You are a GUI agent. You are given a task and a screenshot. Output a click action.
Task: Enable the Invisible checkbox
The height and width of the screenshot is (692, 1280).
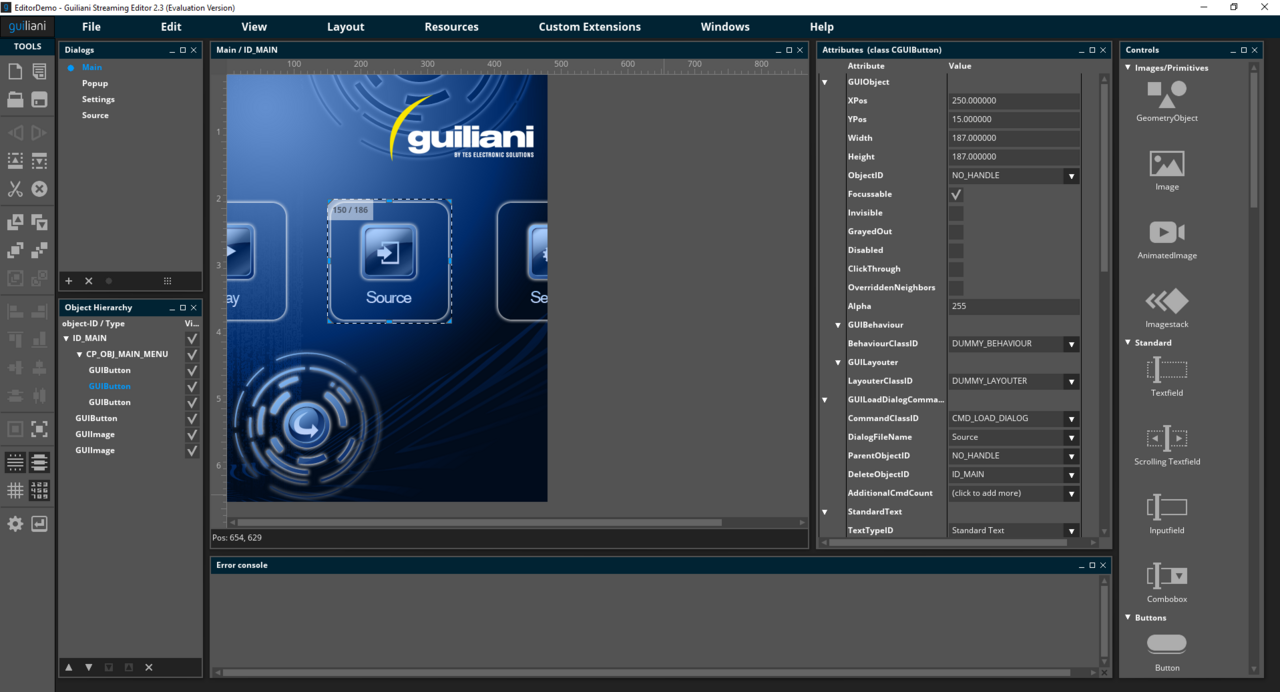click(956, 213)
